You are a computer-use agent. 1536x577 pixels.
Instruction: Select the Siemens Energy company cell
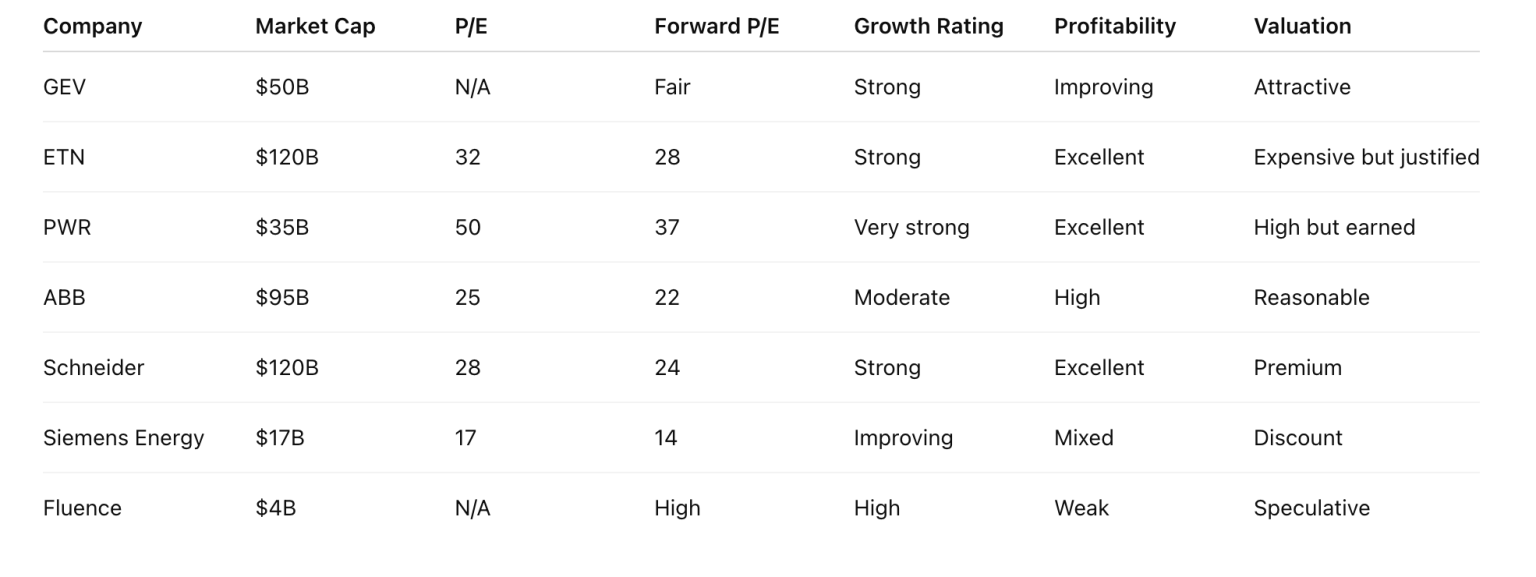point(123,437)
